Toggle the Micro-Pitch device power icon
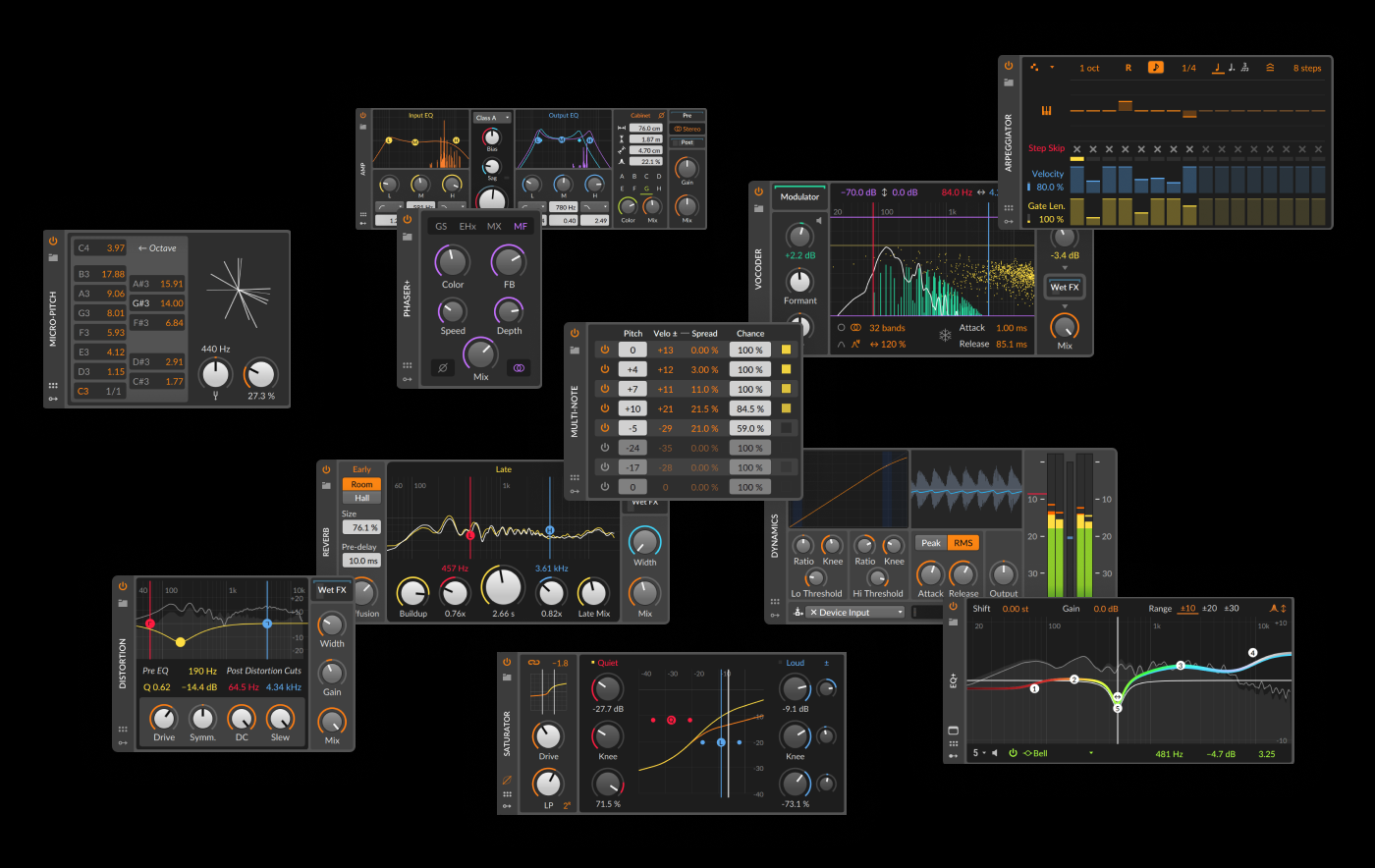 coord(53,241)
